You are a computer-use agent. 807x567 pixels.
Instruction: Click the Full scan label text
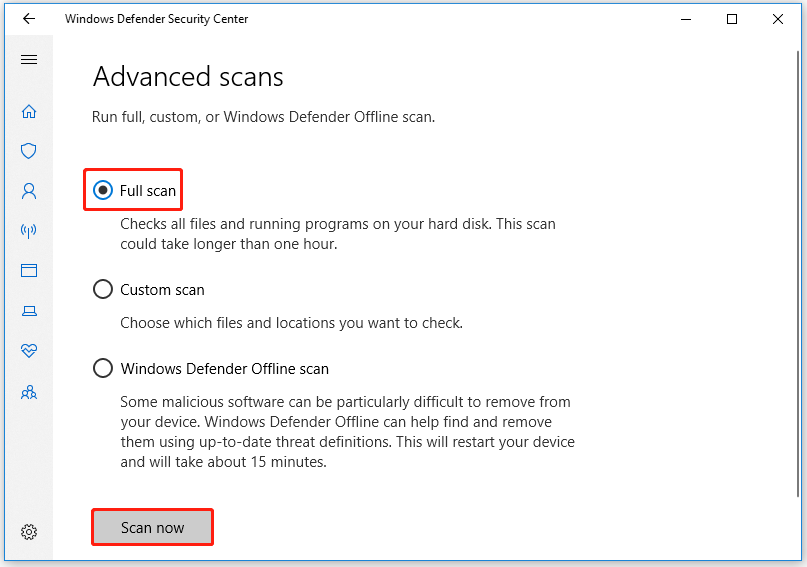coord(148,191)
